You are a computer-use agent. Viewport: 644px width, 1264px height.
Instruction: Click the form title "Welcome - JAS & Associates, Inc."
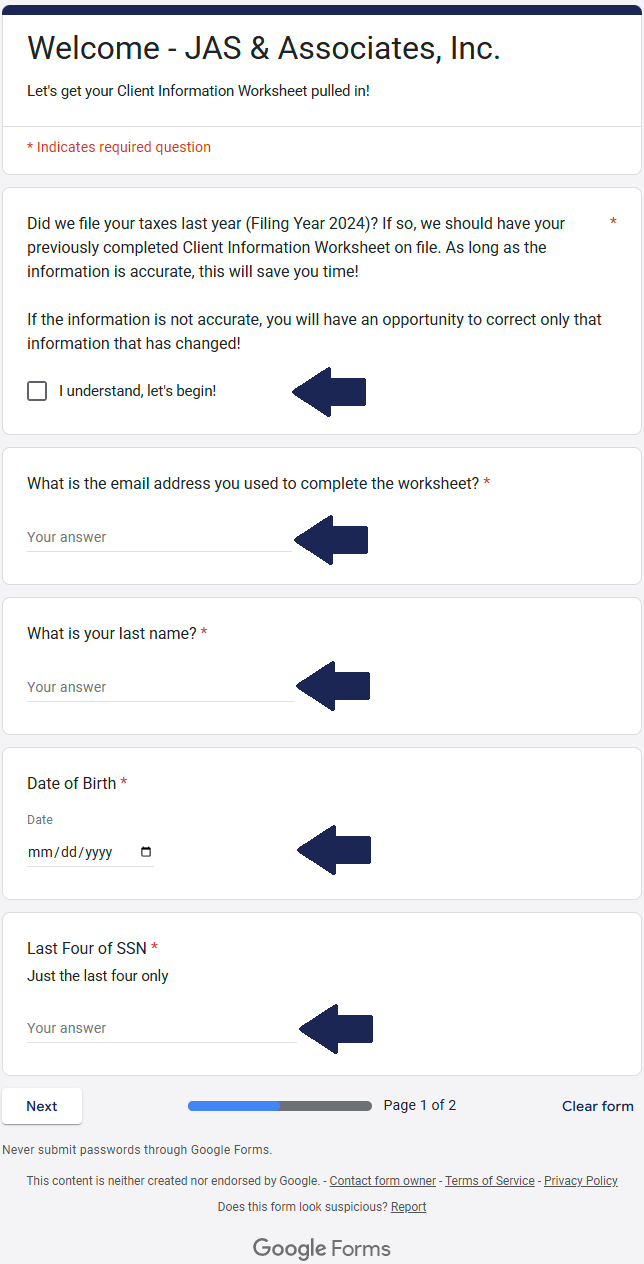pos(264,48)
